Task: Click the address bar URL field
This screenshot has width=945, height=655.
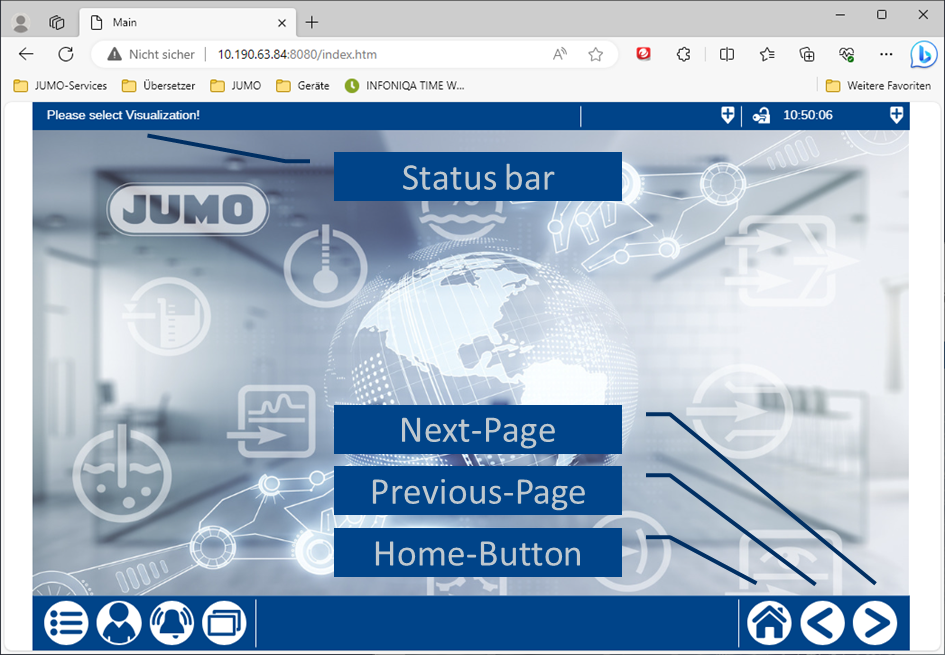Action: pyautogui.click(x=380, y=54)
